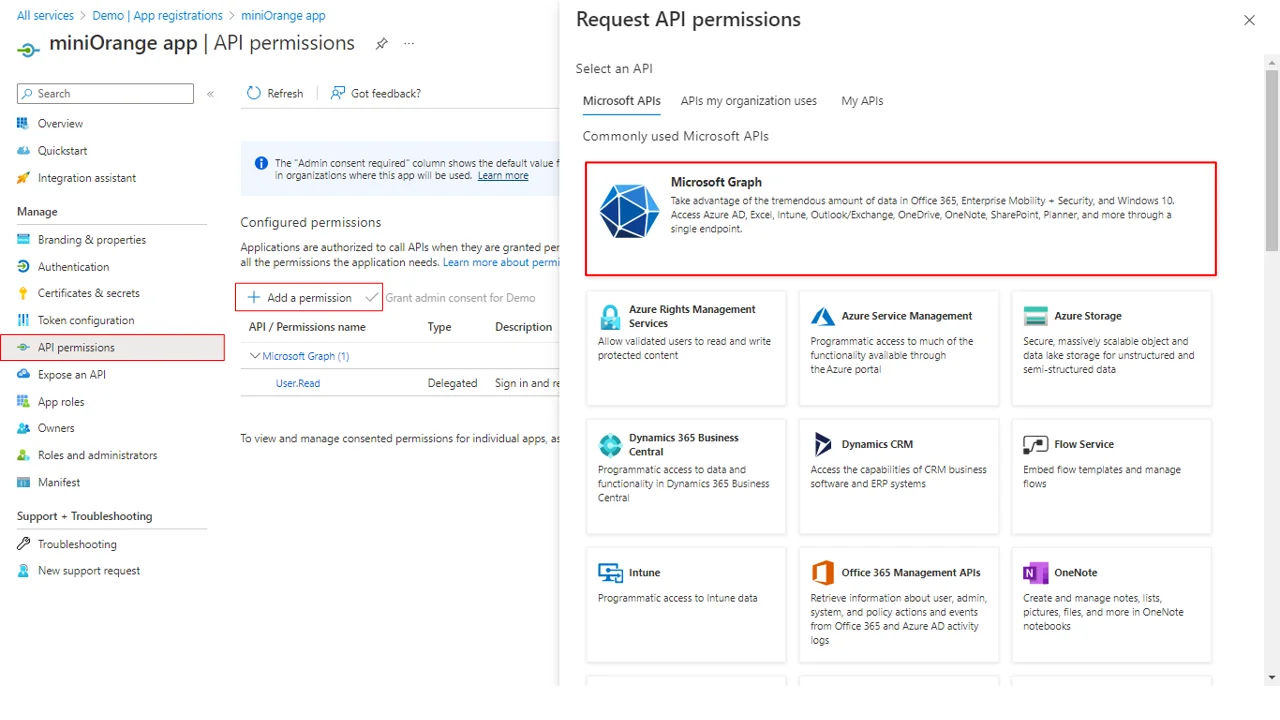Click the sidebar Search field
This screenshot has height=720, width=1280.
(x=105, y=94)
